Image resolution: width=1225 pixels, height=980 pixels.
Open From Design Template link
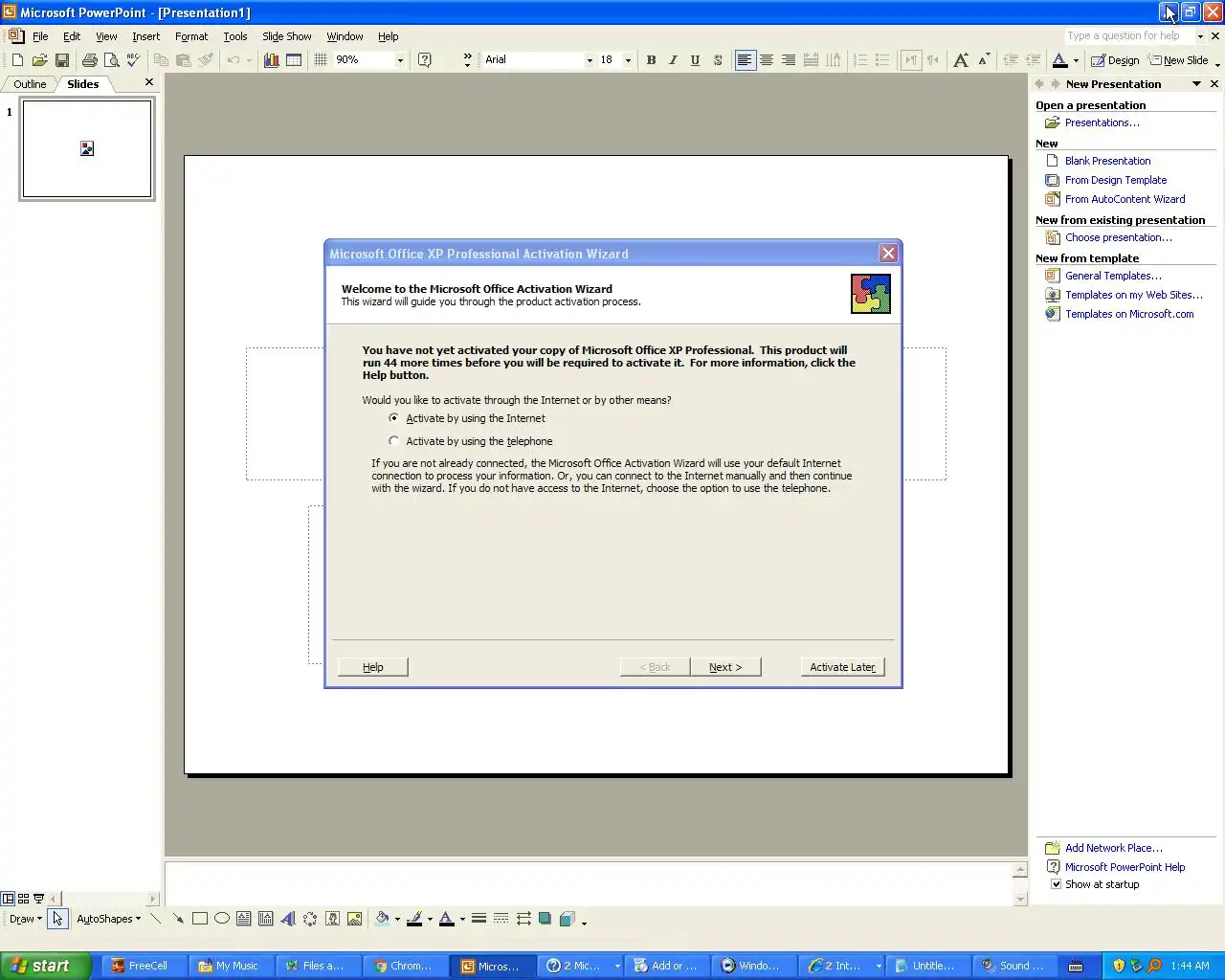pos(1116,180)
